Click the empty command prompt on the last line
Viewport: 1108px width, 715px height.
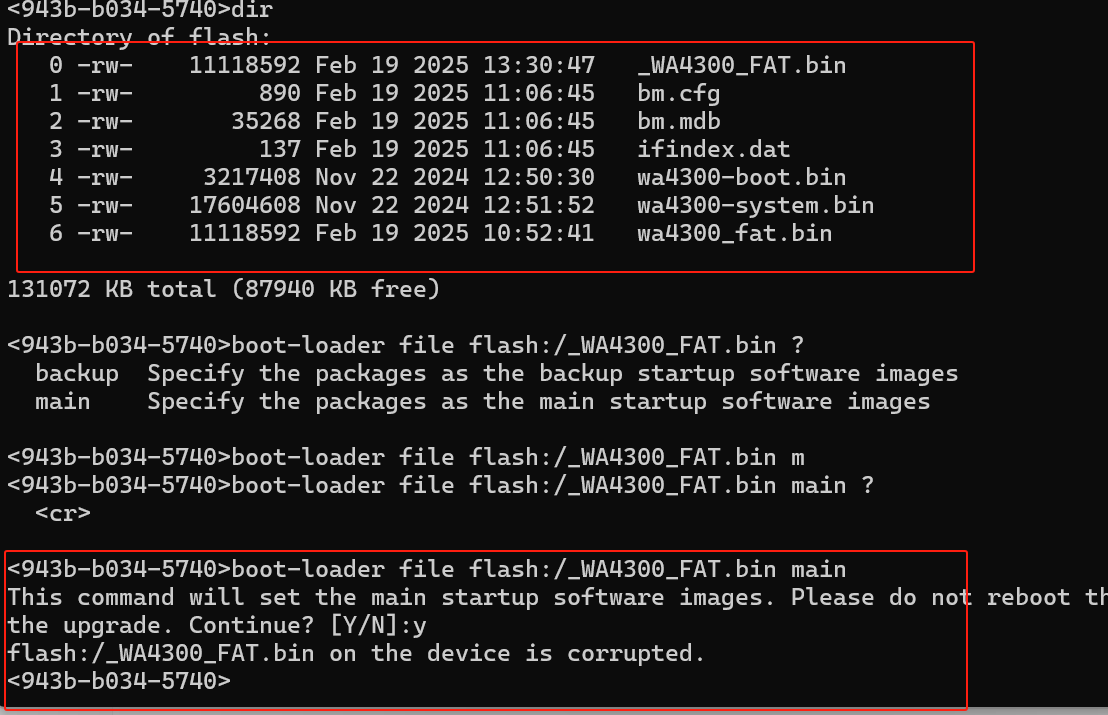(119, 682)
